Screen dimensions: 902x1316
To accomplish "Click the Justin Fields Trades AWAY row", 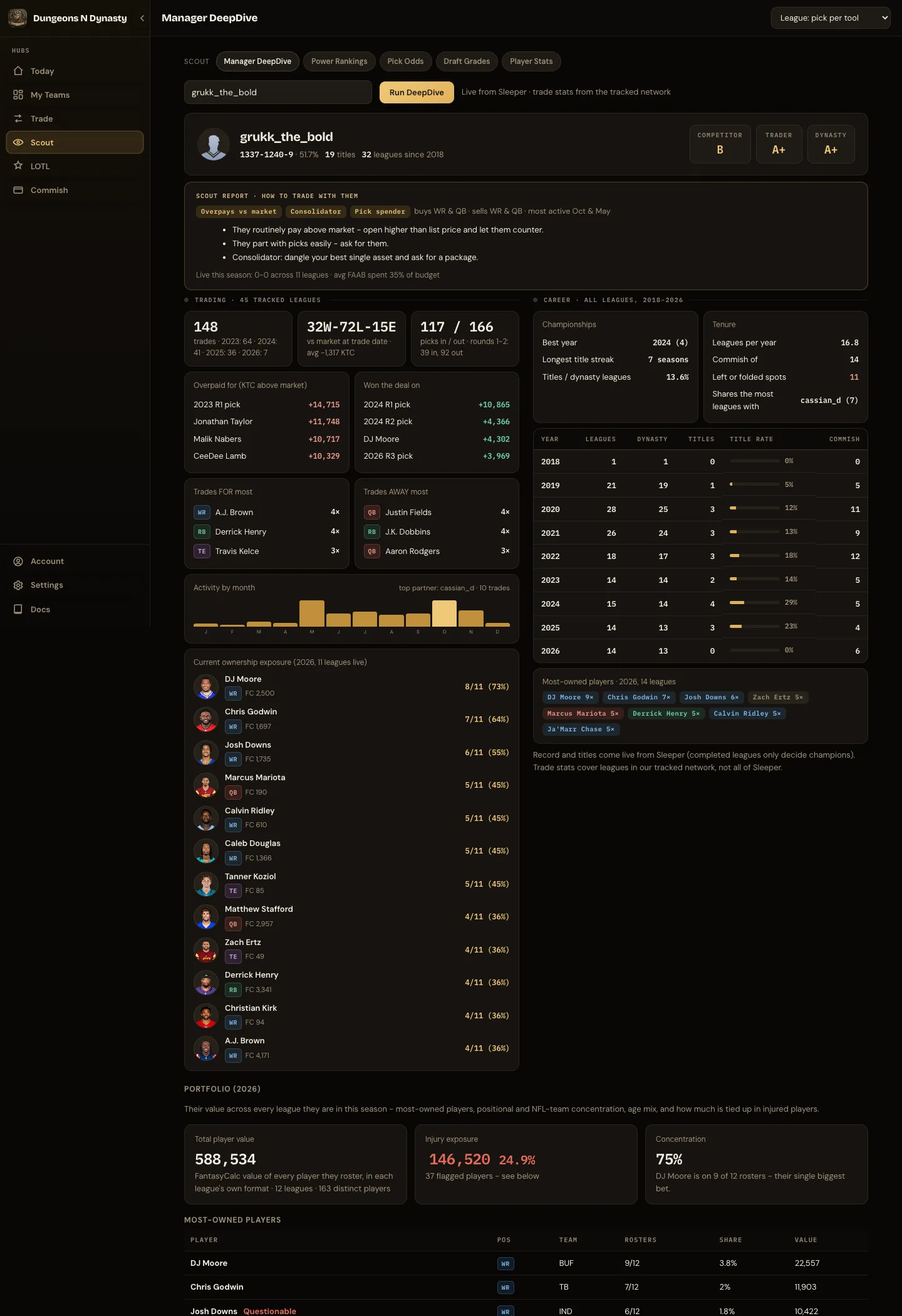I will click(x=437, y=513).
